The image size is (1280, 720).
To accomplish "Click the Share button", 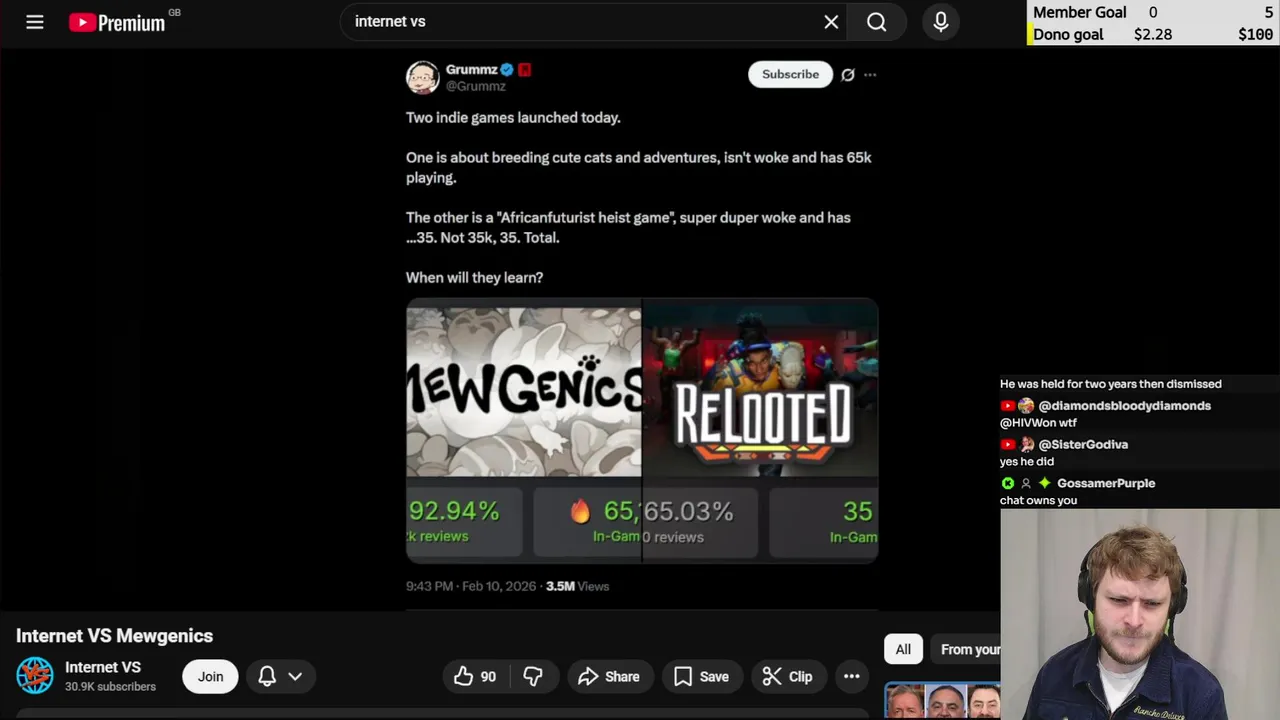I will click(x=609, y=676).
